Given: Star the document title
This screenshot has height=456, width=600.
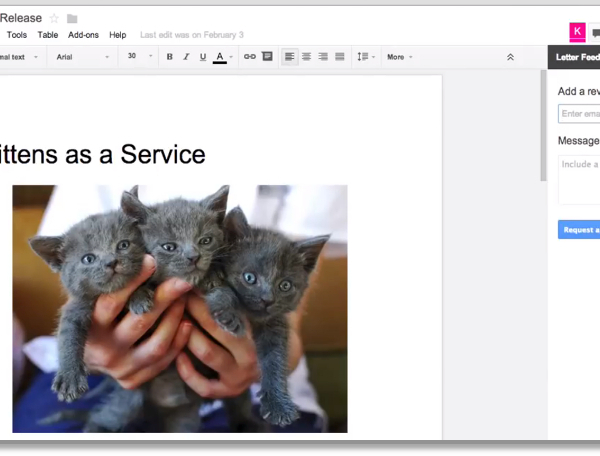Looking at the screenshot, I should click(x=55, y=18).
